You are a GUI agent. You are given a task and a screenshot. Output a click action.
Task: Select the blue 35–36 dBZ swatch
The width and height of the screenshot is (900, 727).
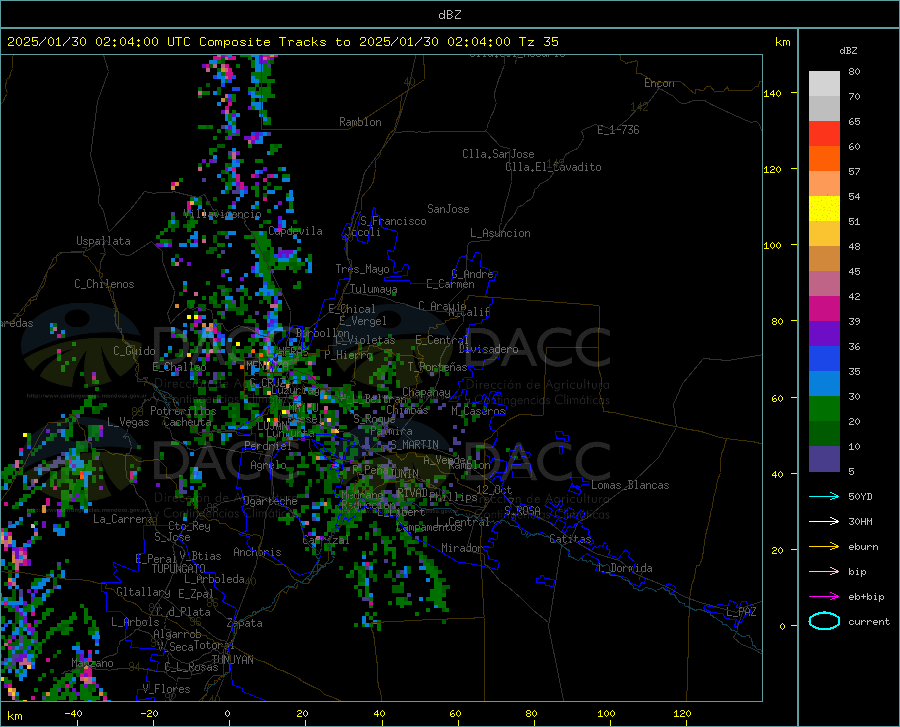(x=824, y=359)
